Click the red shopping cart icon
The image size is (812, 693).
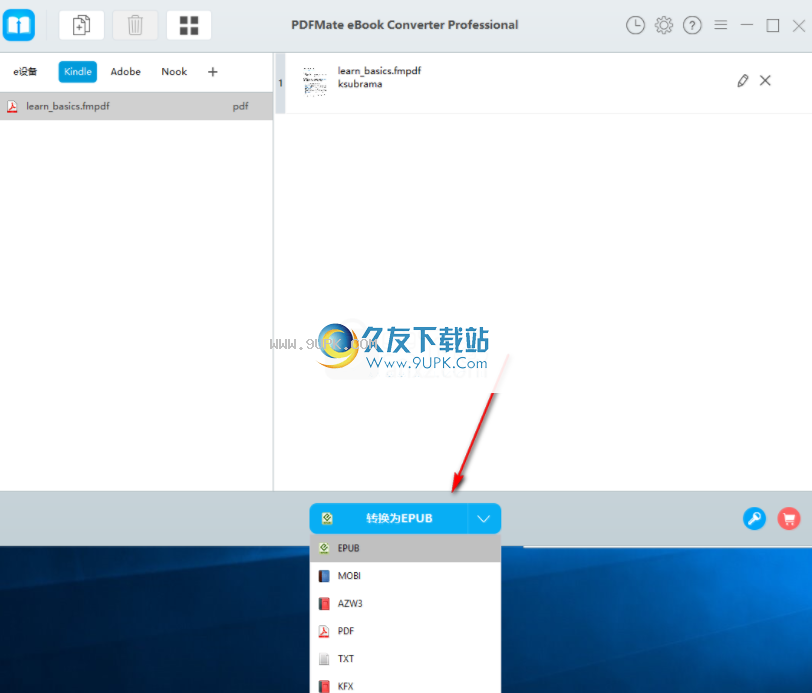click(x=789, y=518)
